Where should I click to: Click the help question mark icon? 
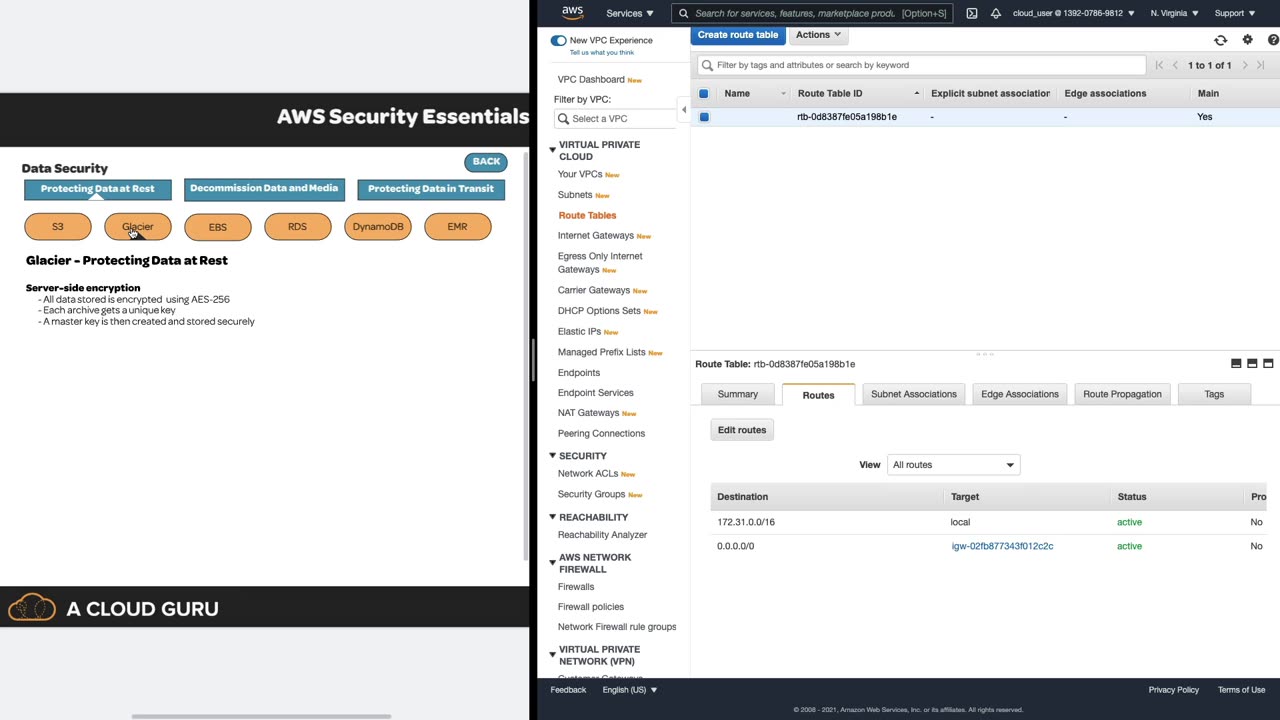pyautogui.click(x=1273, y=40)
